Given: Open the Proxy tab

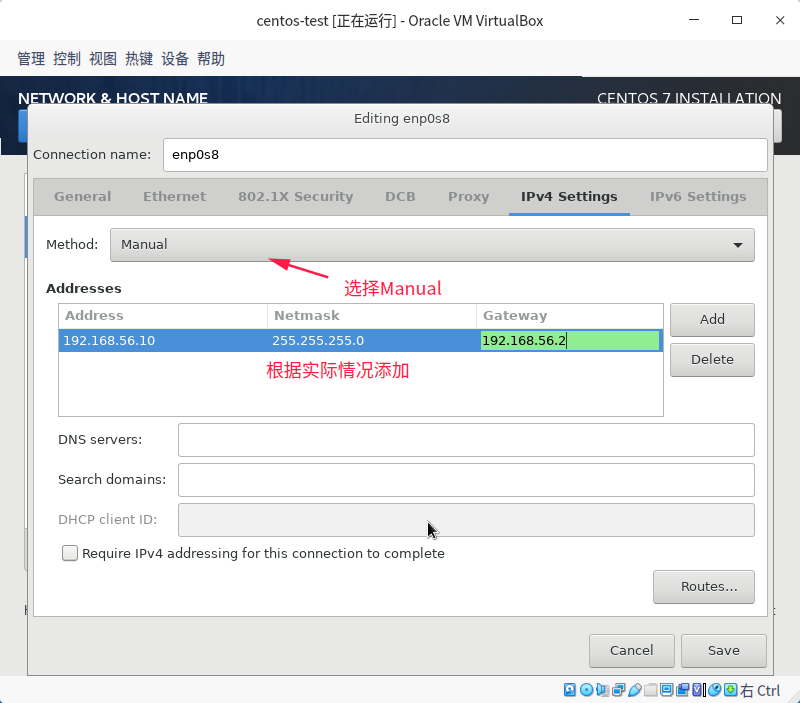Looking at the screenshot, I should pos(468,196).
